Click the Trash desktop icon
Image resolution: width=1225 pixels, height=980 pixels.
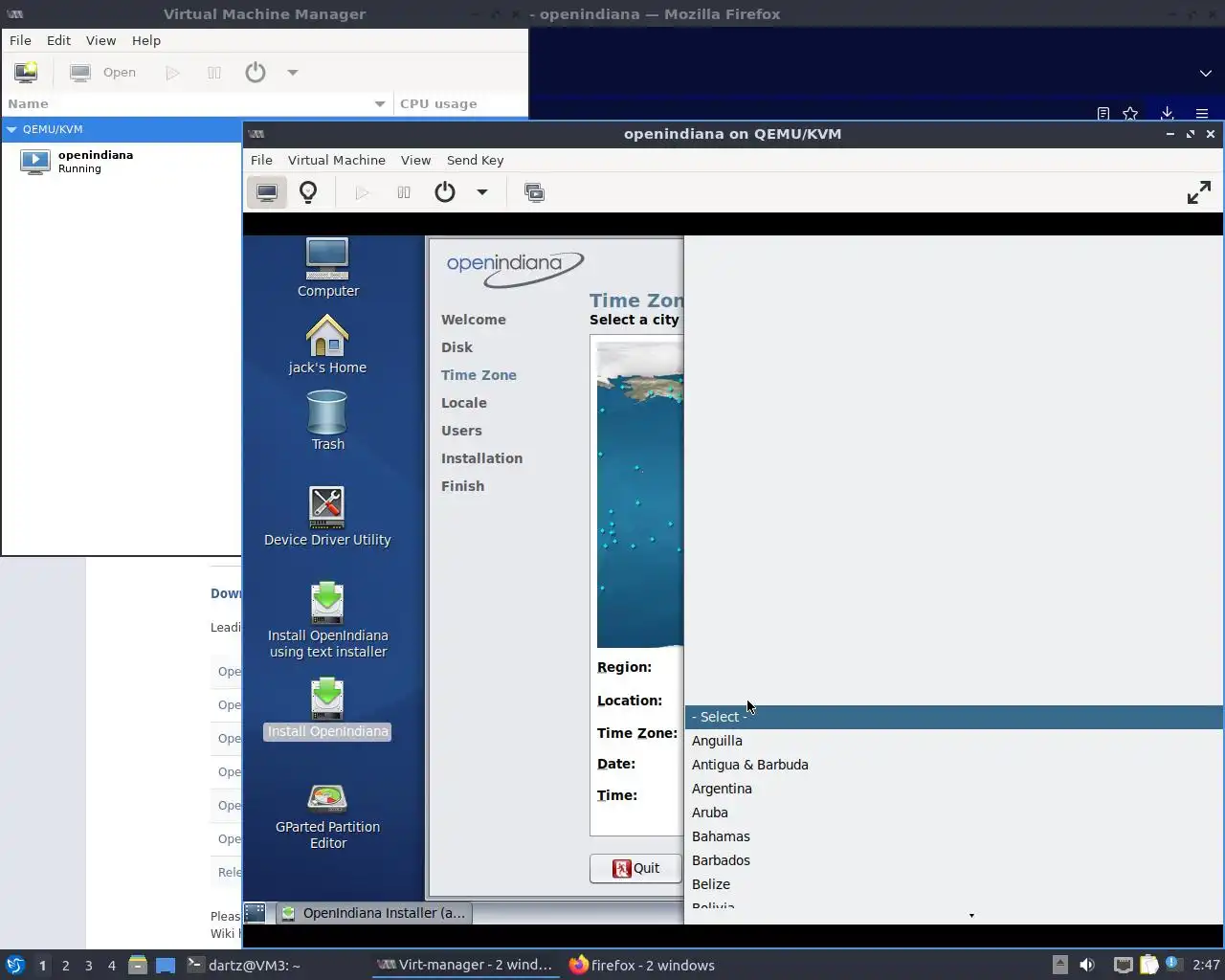coord(327,421)
